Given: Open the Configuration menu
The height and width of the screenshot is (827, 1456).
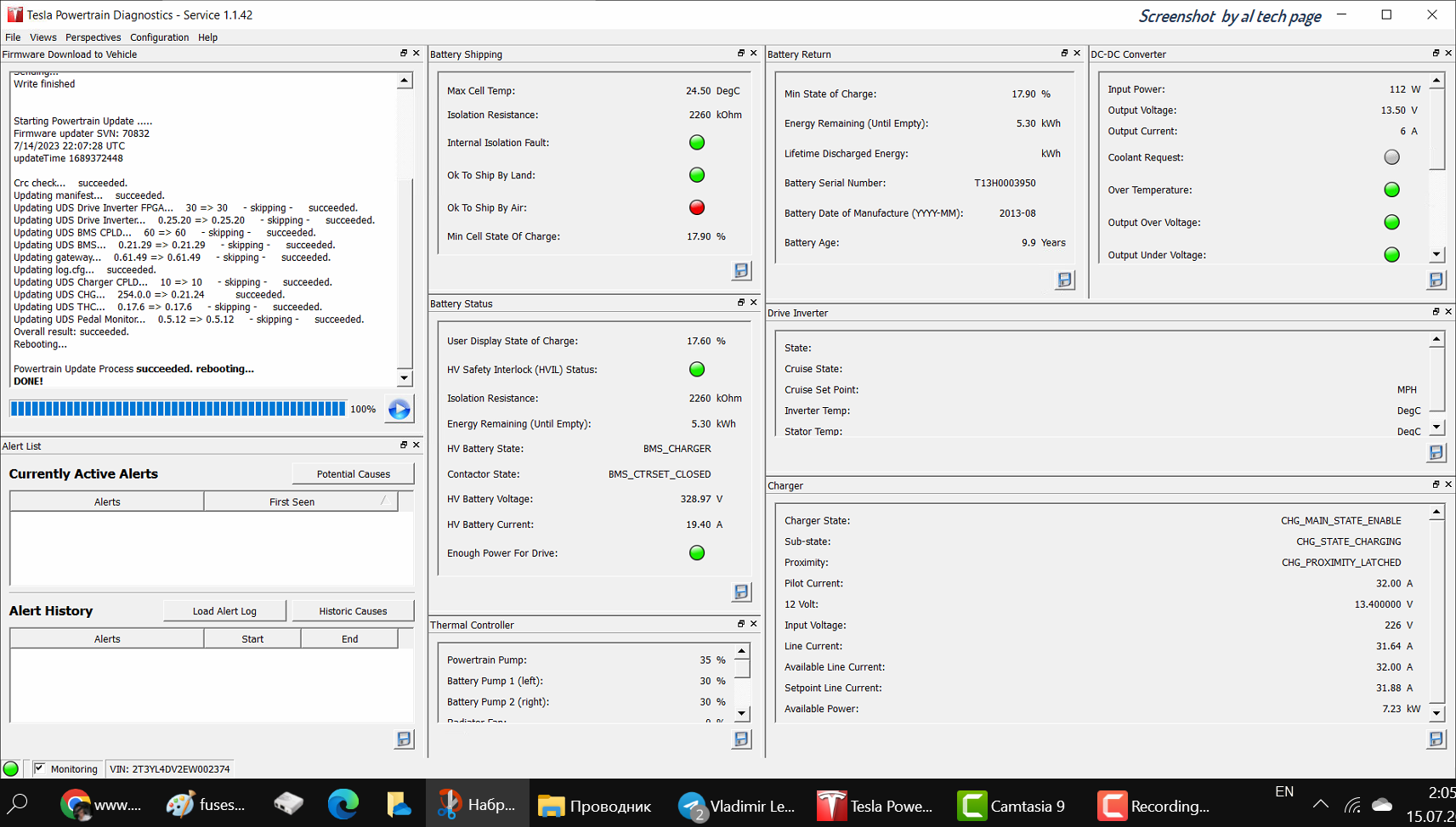Looking at the screenshot, I should click(x=159, y=37).
